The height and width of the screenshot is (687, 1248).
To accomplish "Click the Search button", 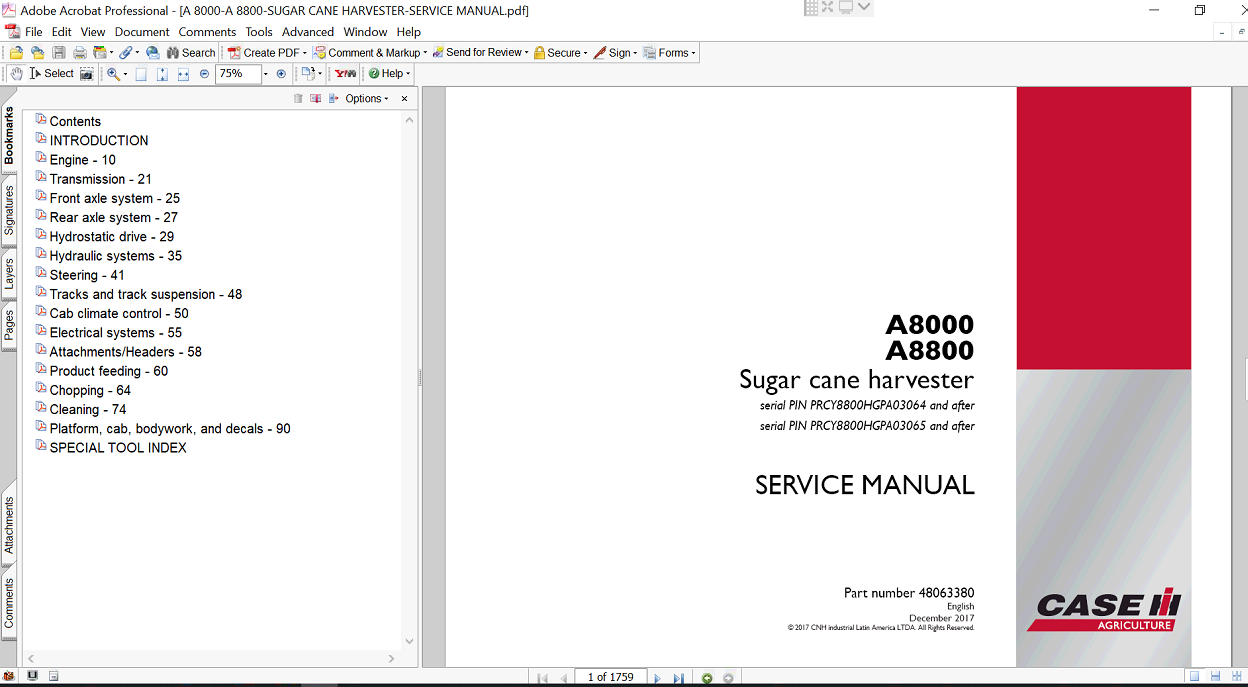I will 191,53.
